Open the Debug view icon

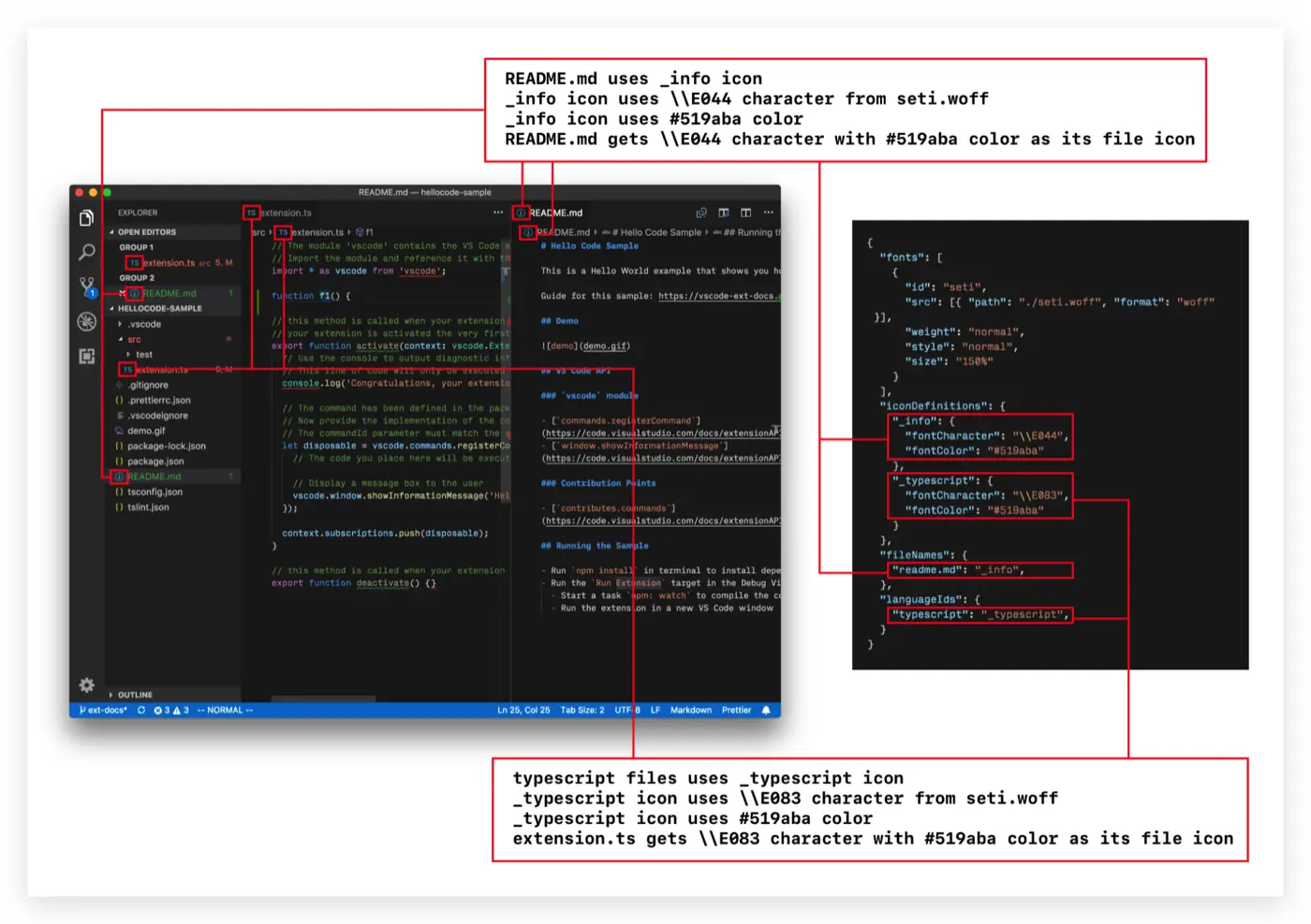coord(86,322)
